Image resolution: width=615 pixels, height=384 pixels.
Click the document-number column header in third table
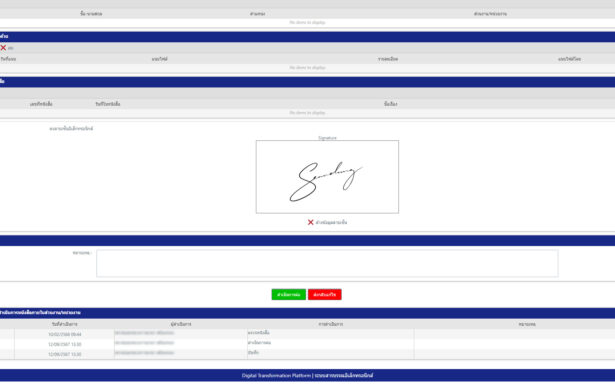click(x=41, y=104)
